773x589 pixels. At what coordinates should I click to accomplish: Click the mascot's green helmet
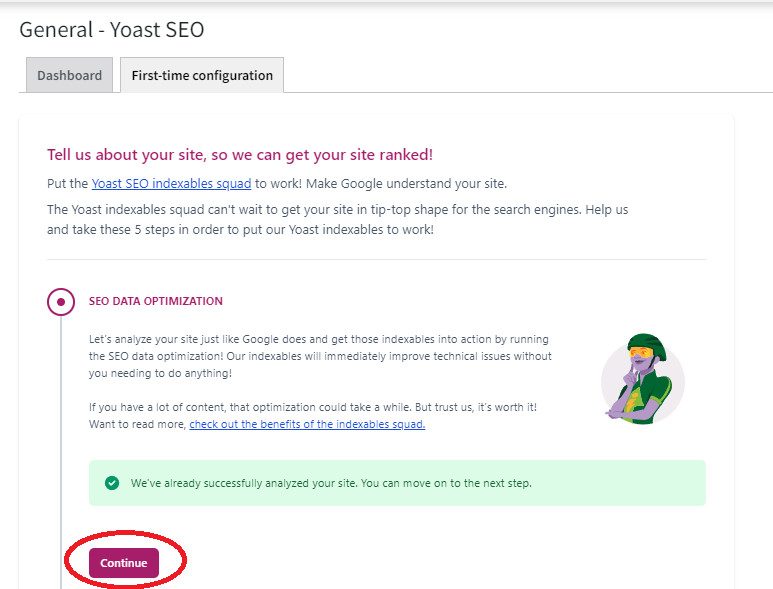pyautogui.click(x=639, y=345)
